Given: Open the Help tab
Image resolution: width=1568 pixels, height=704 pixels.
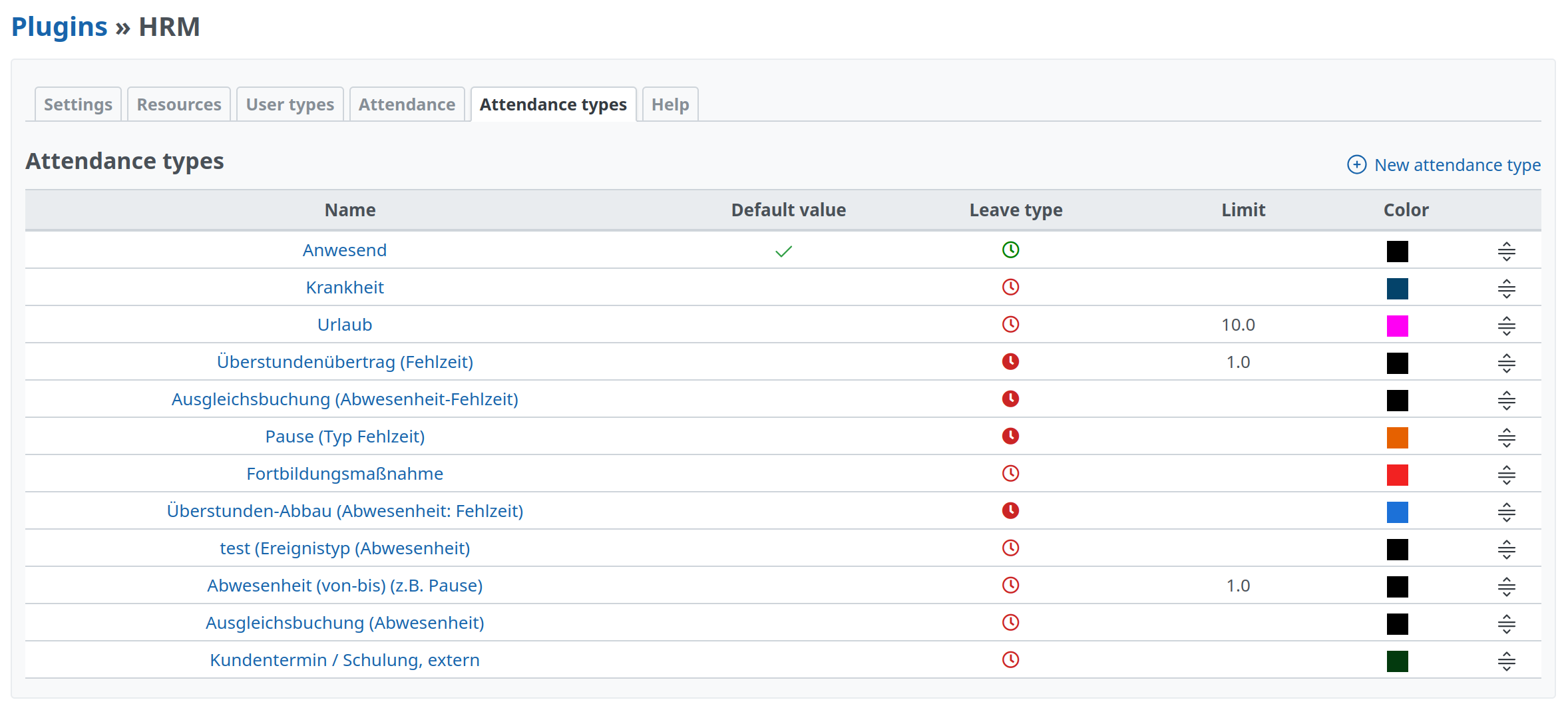Looking at the screenshot, I should click(x=670, y=104).
